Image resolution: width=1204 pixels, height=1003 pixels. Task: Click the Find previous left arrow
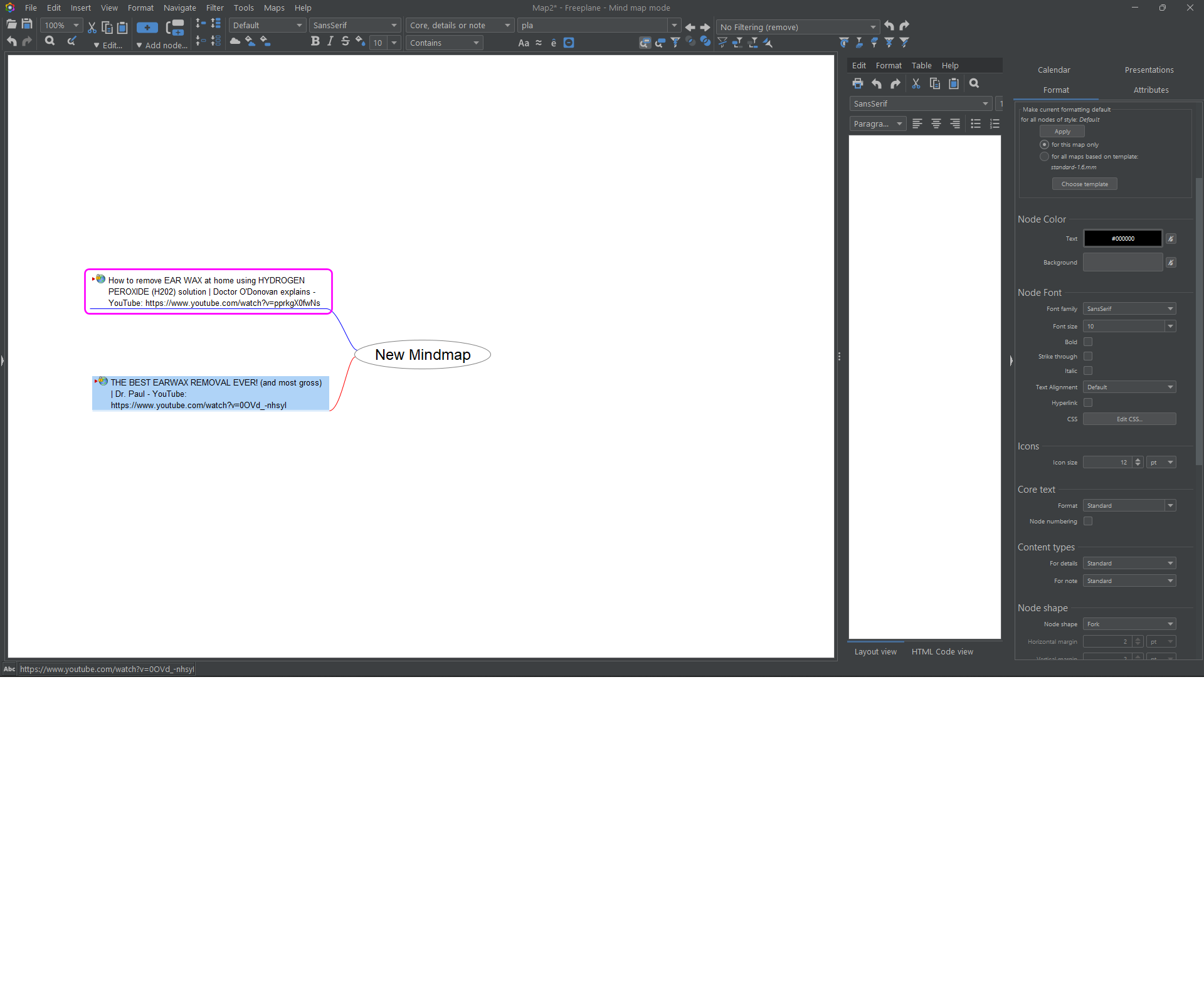click(690, 27)
